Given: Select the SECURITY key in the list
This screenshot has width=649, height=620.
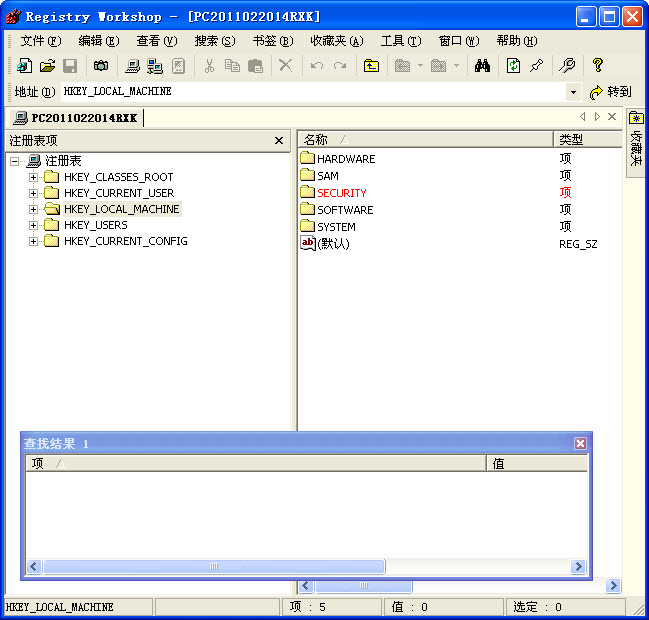Looking at the screenshot, I should (341, 193).
